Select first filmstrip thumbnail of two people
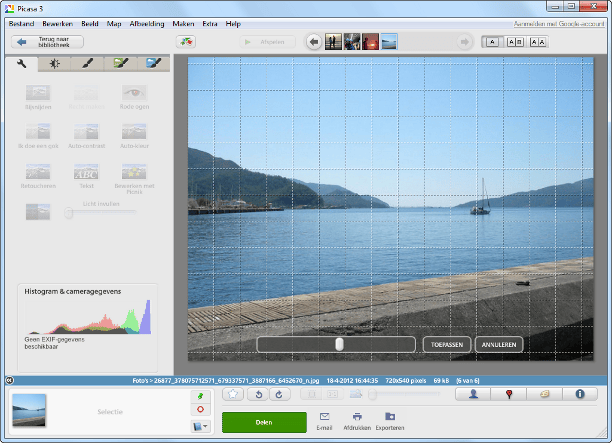 tap(333, 42)
